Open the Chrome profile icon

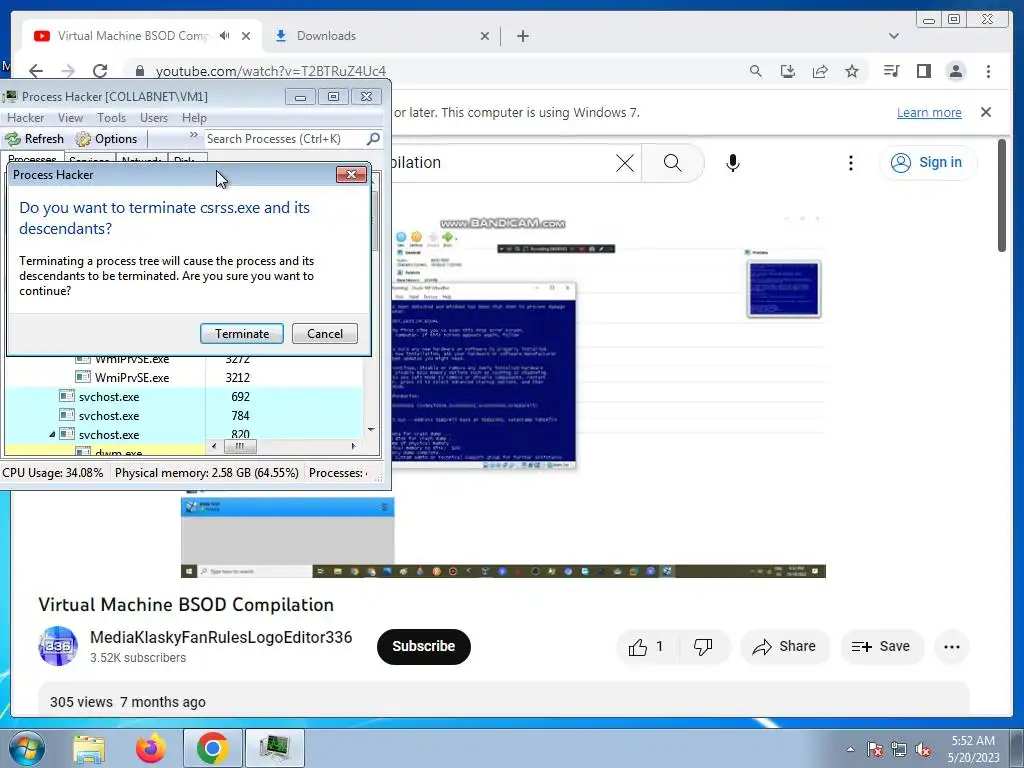tap(955, 71)
